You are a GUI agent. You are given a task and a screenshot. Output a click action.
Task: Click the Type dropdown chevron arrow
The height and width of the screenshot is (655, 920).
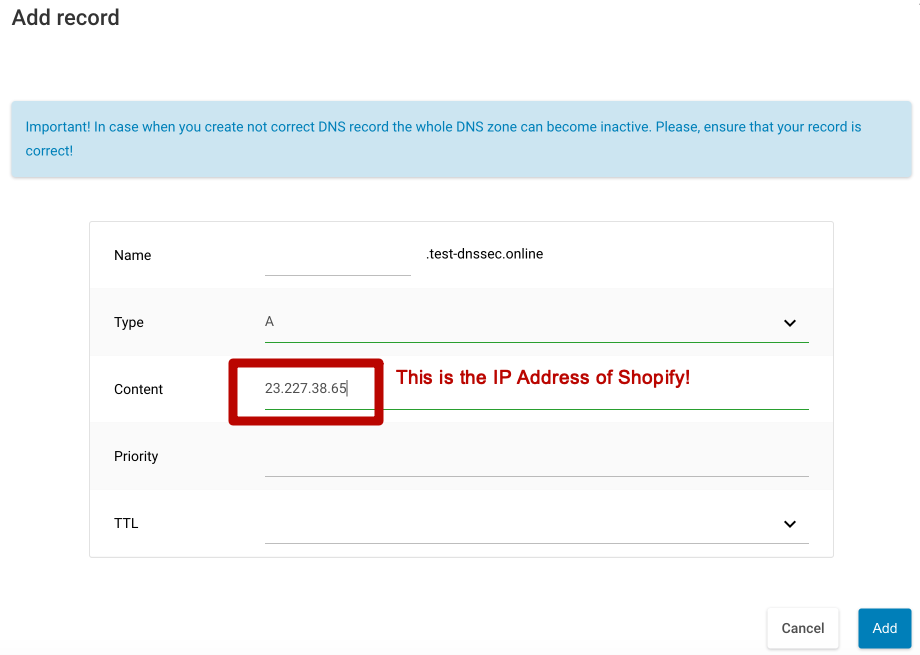tap(790, 323)
